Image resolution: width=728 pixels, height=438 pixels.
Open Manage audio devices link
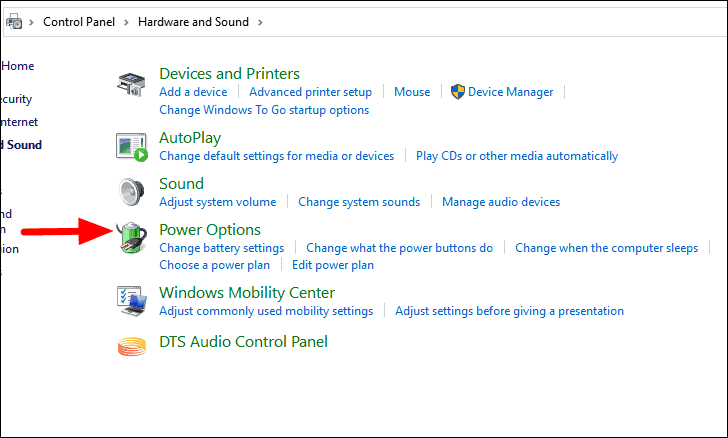point(501,202)
